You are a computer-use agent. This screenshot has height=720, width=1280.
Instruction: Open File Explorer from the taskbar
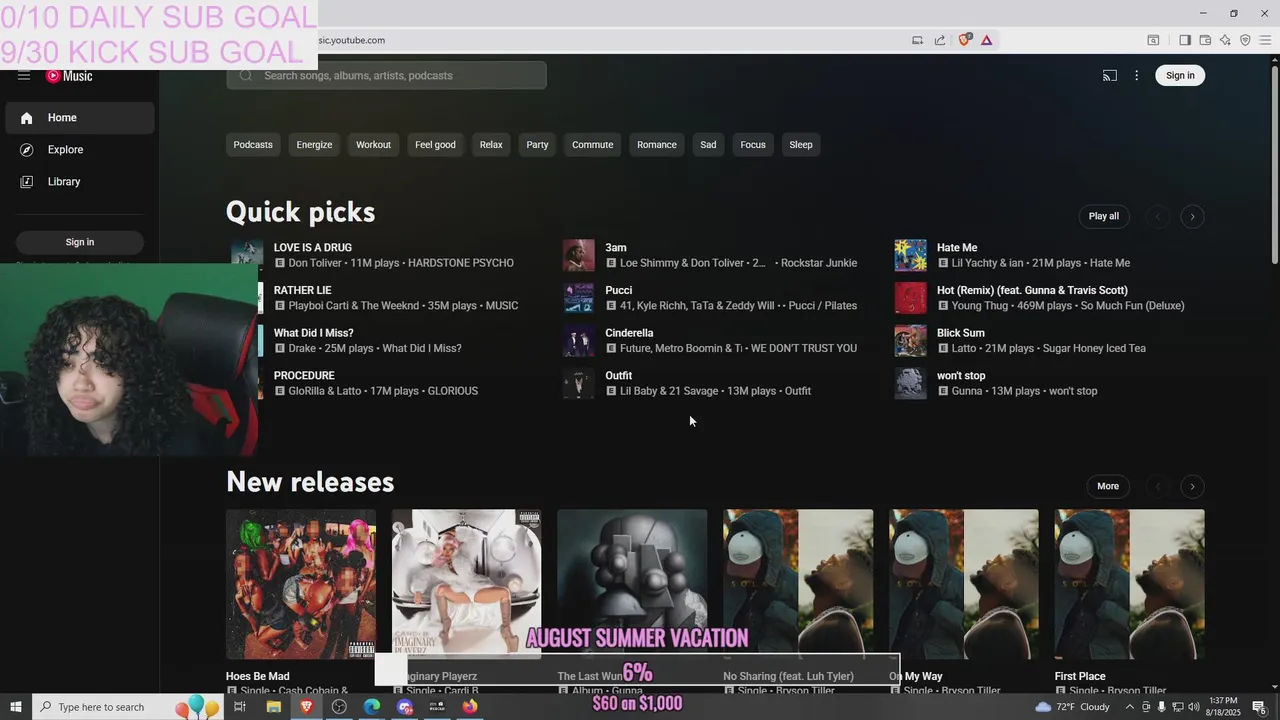[273, 707]
